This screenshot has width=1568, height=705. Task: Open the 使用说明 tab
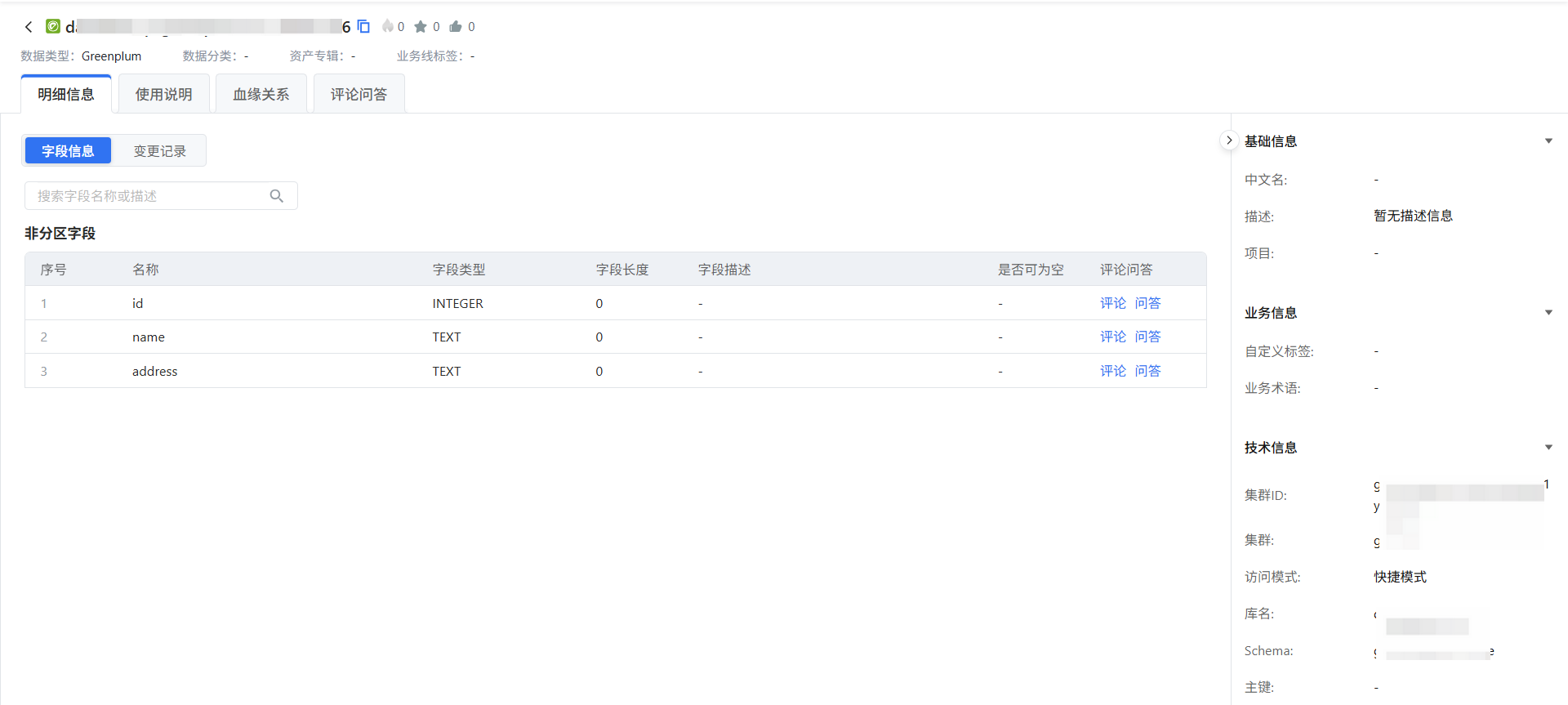[163, 95]
